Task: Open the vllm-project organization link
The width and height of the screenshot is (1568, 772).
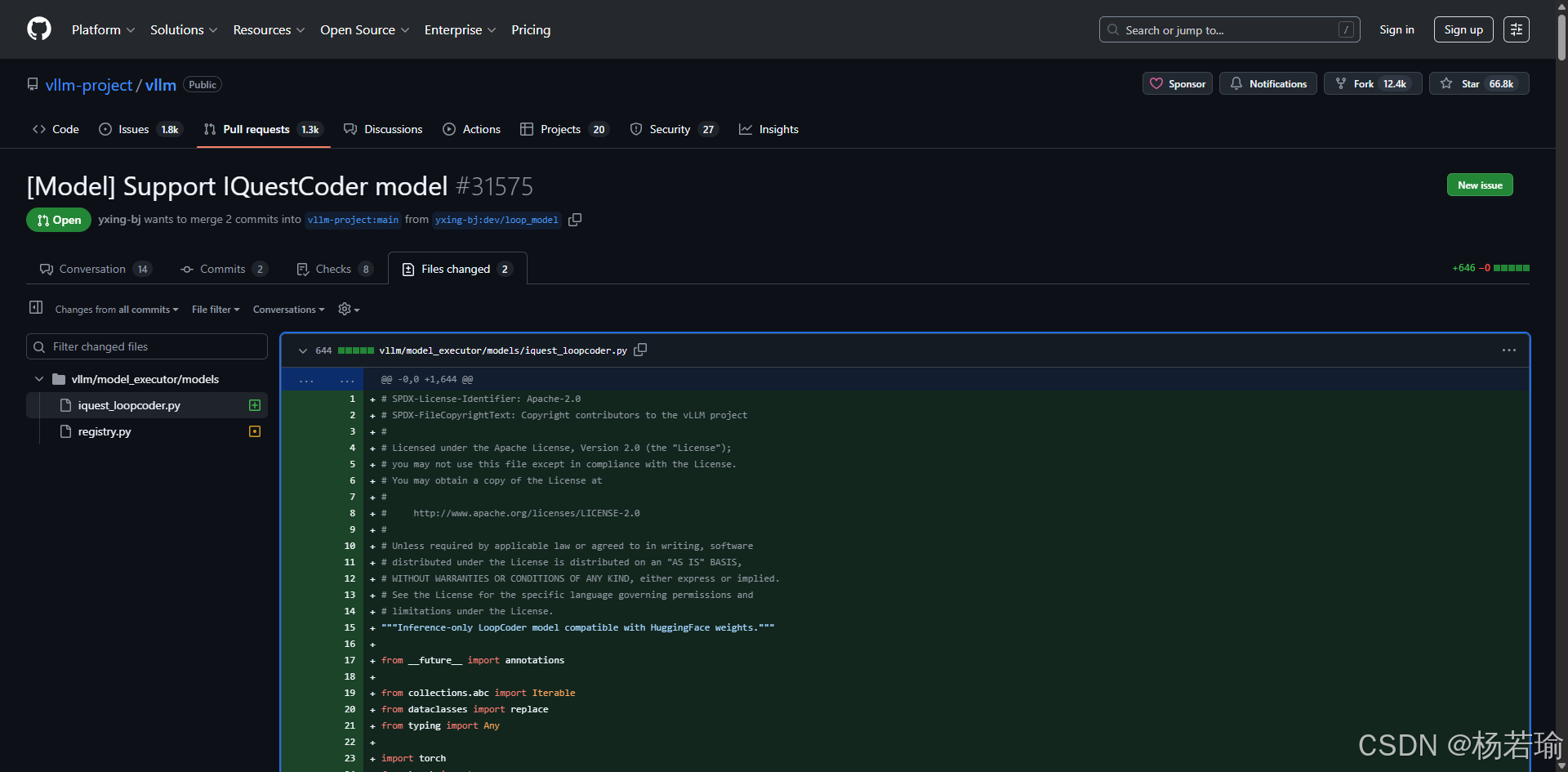Action: (x=88, y=85)
